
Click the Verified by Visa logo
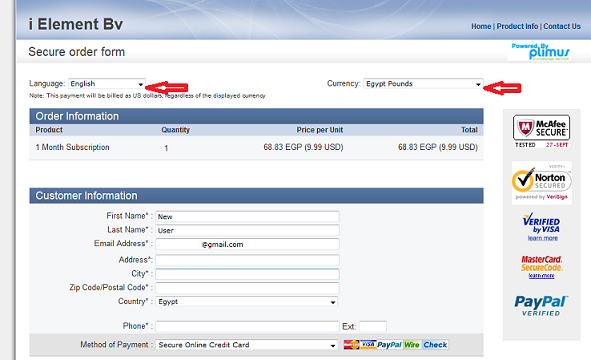(541, 223)
